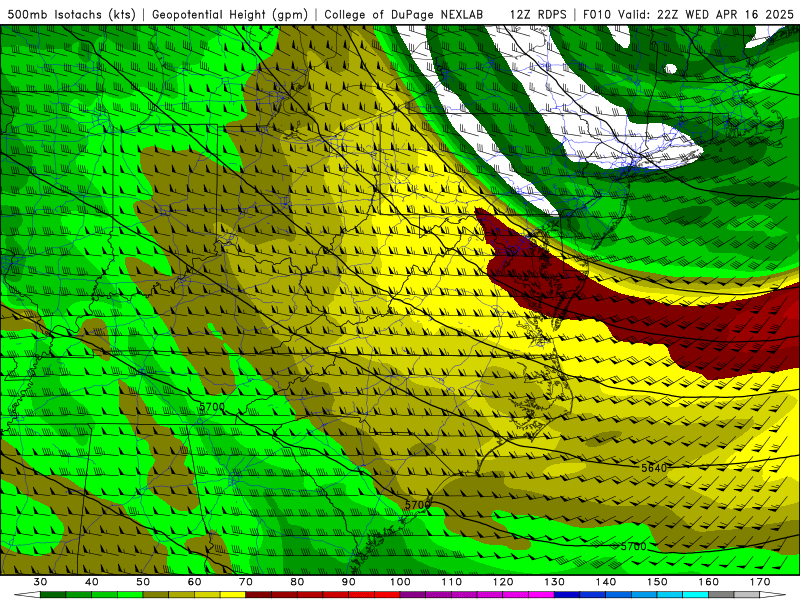Click the '130' value on the color scale
Image resolution: width=800 pixels, height=600 pixels.
pos(554,582)
